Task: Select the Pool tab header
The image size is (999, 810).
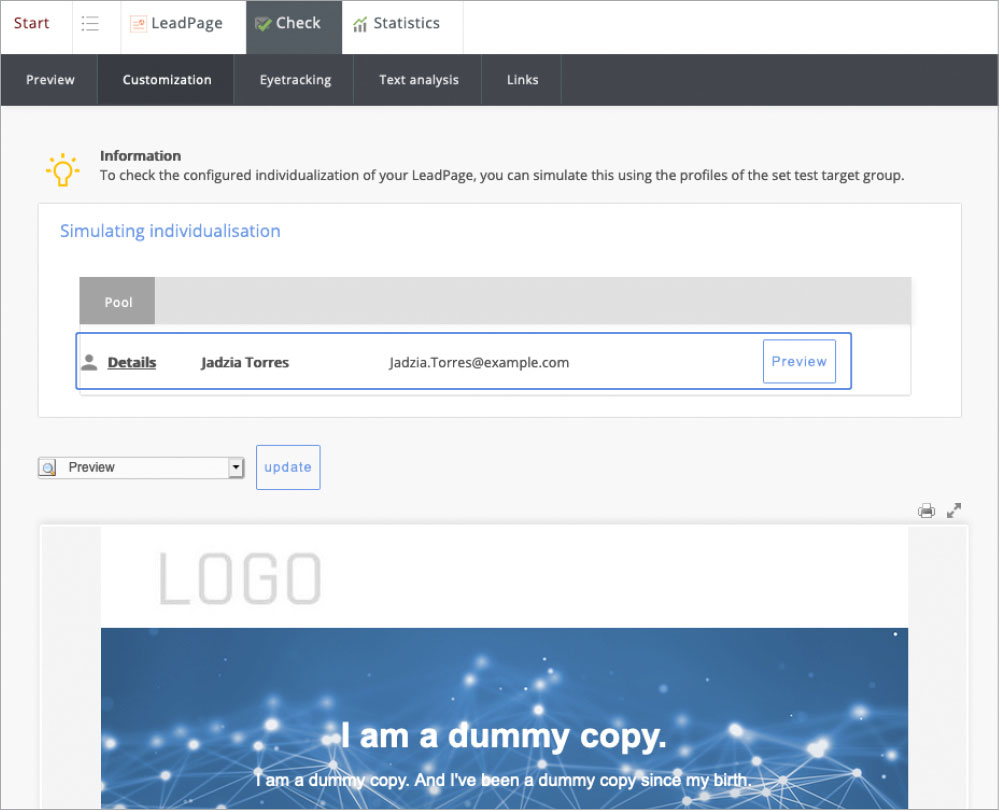Action: 118,302
